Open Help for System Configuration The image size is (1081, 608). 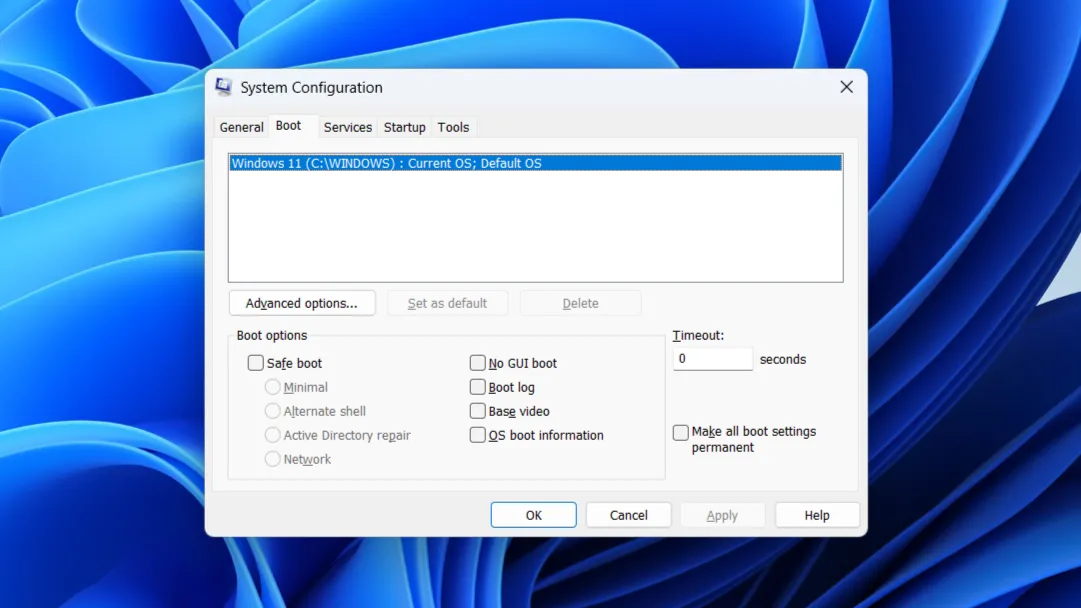[817, 515]
